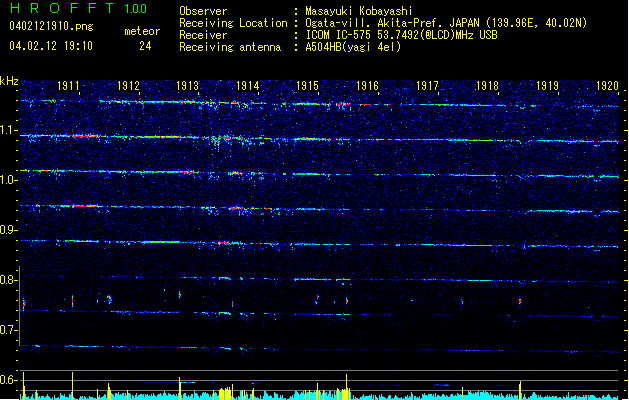Click the 1918 time tick label
The height and width of the screenshot is (400, 629).
[x=487, y=86]
